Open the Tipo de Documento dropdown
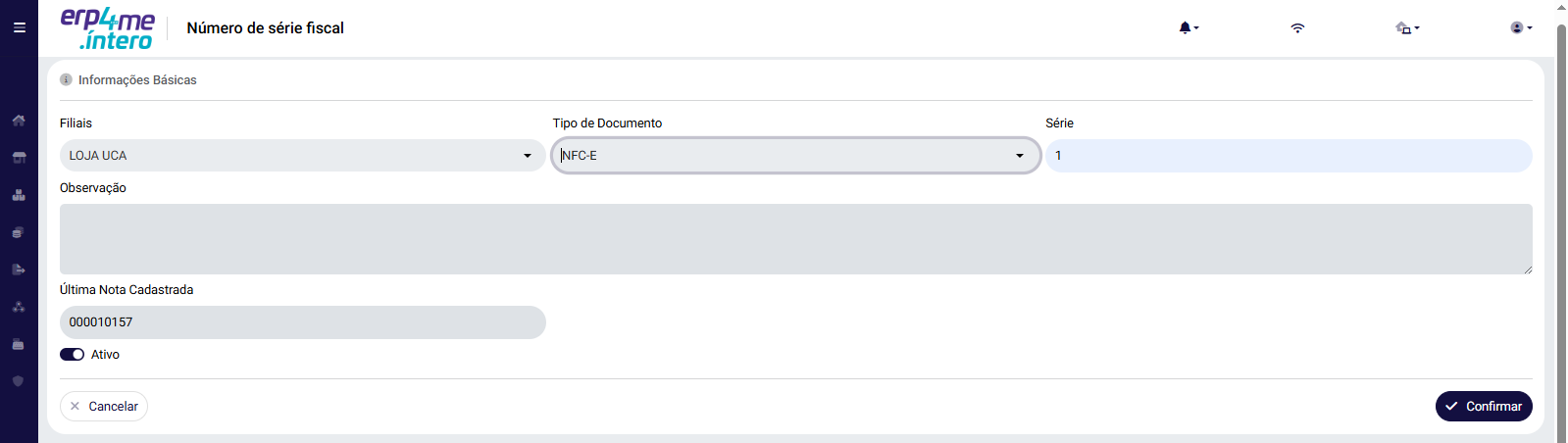 pyautogui.click(x=795, y=156)
